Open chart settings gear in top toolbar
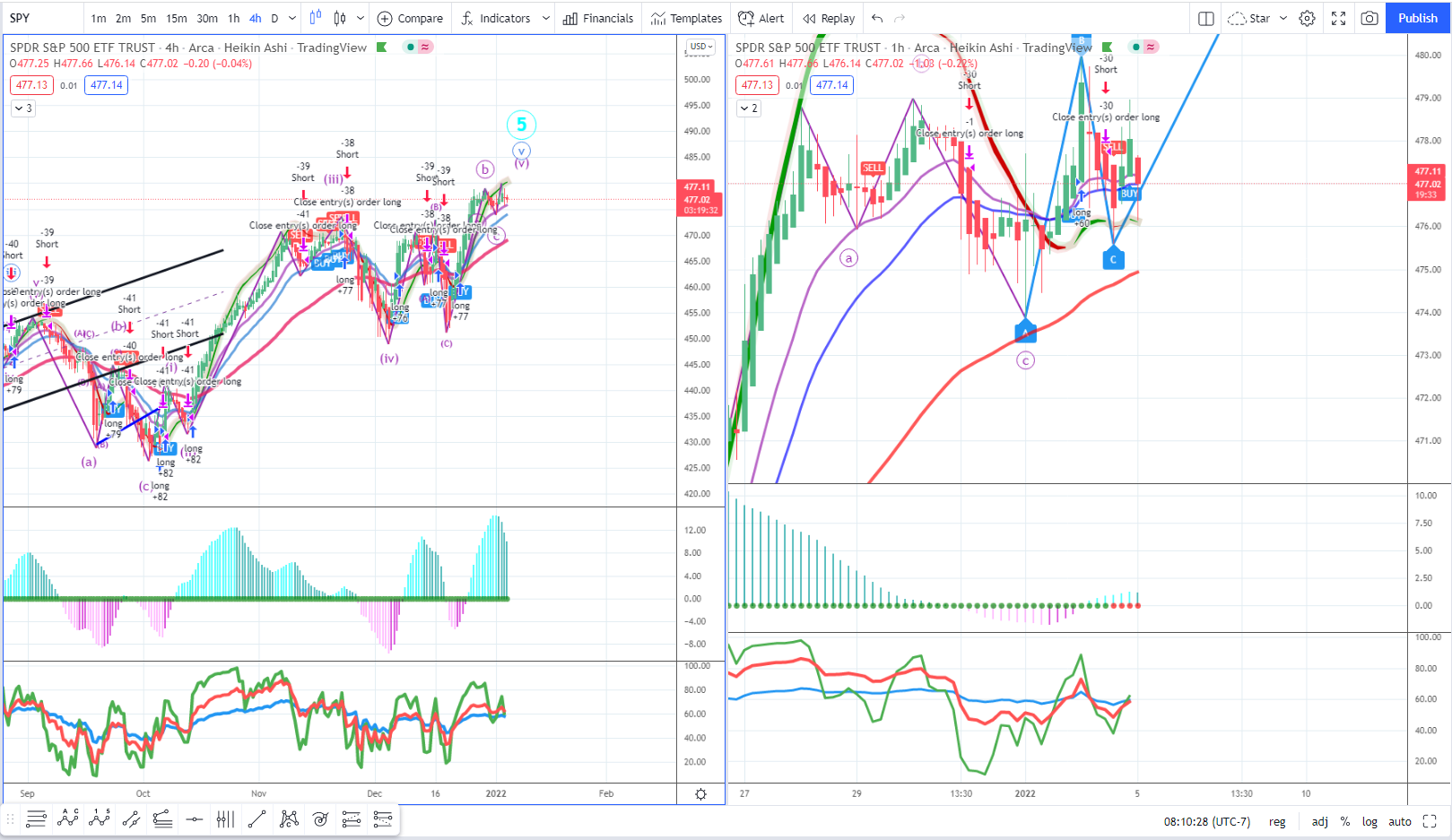Viewport: 1452px width, 840px height. pyautogui.click(x=1307, y=18)
